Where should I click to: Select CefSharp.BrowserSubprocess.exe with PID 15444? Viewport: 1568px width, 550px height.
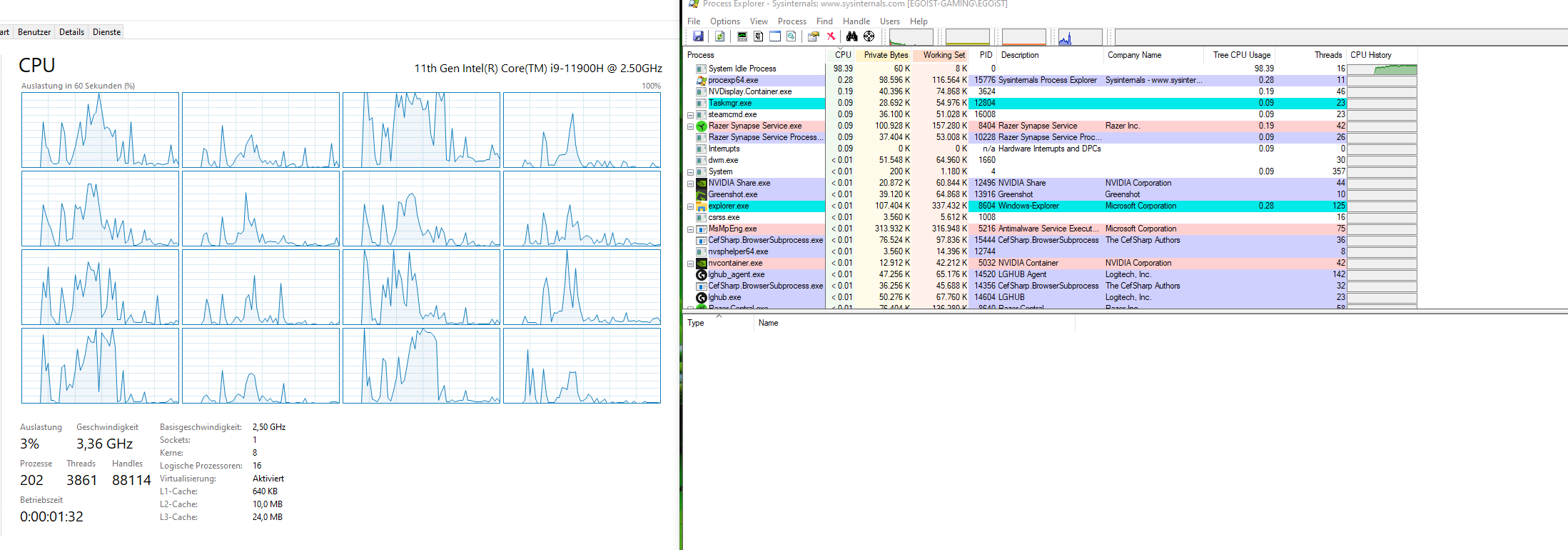[x=1051, y=240]
